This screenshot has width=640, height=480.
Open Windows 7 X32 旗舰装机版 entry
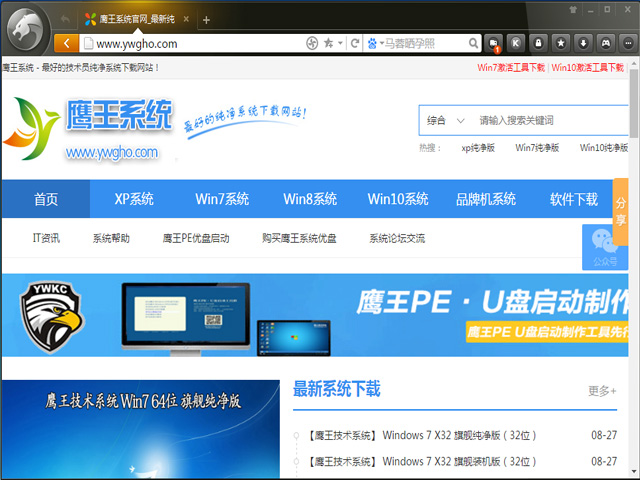point(420,461)
